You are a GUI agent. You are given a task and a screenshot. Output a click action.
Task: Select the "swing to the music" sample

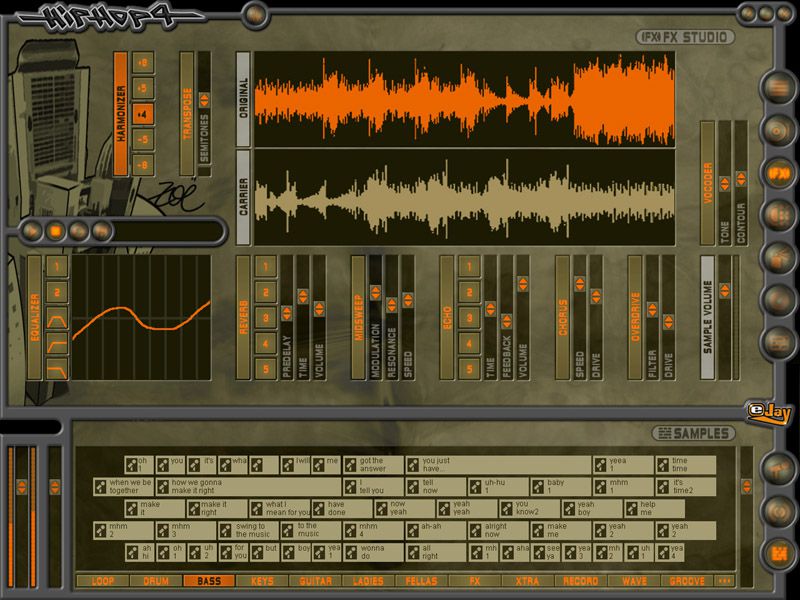point(251,530)
